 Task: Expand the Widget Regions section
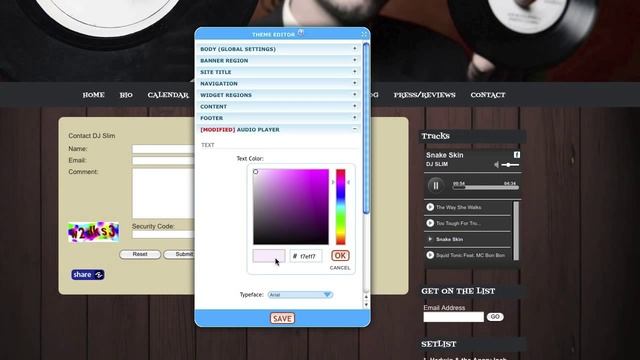click(x=279, y=95)
